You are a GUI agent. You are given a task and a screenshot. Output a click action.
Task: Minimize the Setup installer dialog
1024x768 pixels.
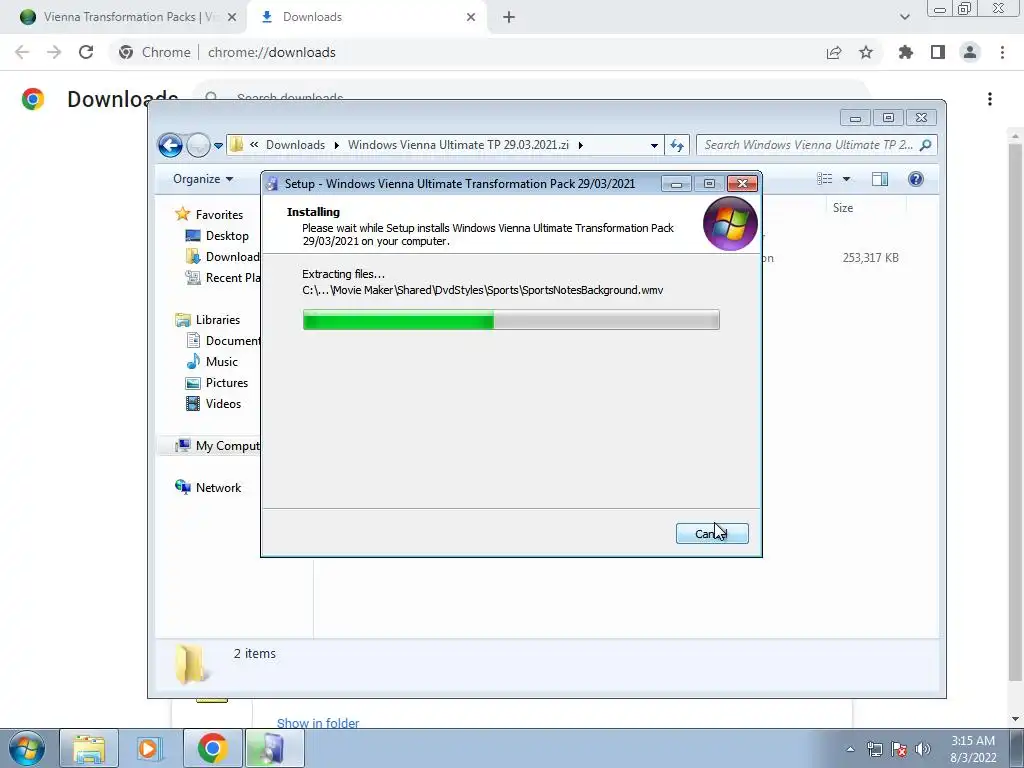pyautogui.click(x=676, y=184)
